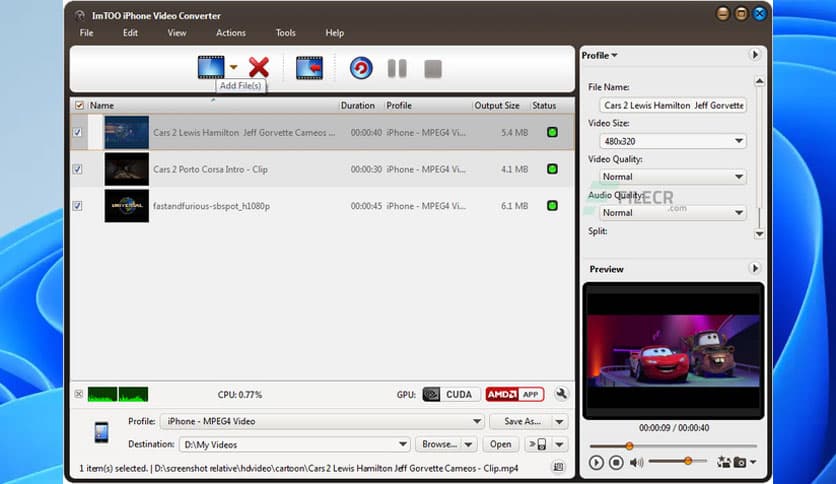Open the Add File(s) dropdown arrow

tap(234, 67)
